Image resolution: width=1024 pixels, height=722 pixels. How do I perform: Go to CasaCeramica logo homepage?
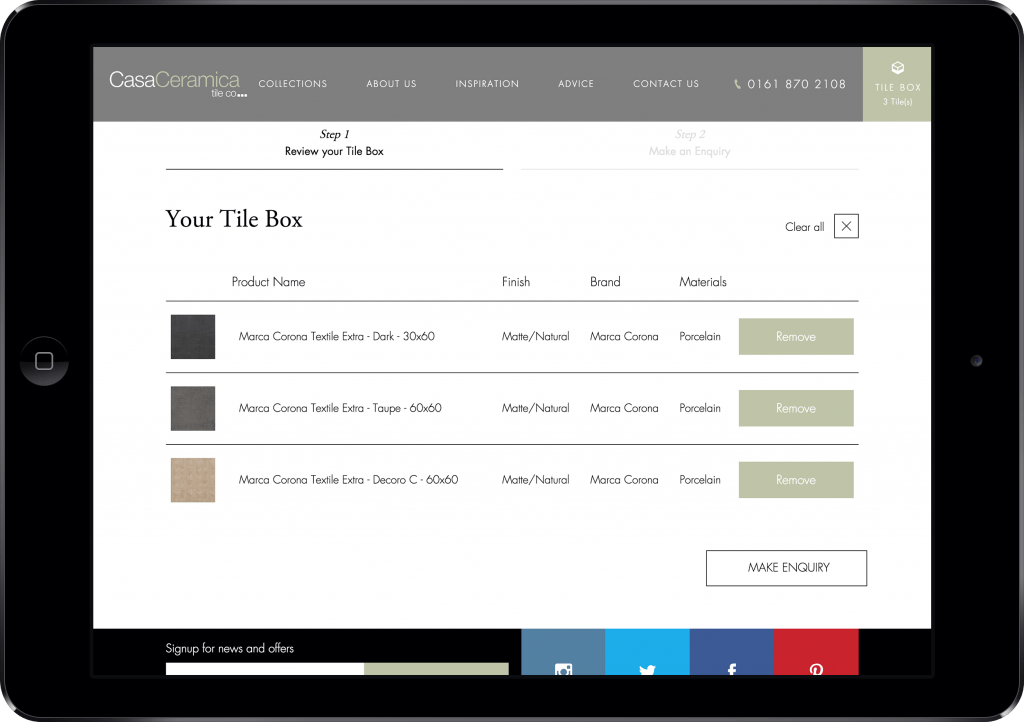[178, 84]
